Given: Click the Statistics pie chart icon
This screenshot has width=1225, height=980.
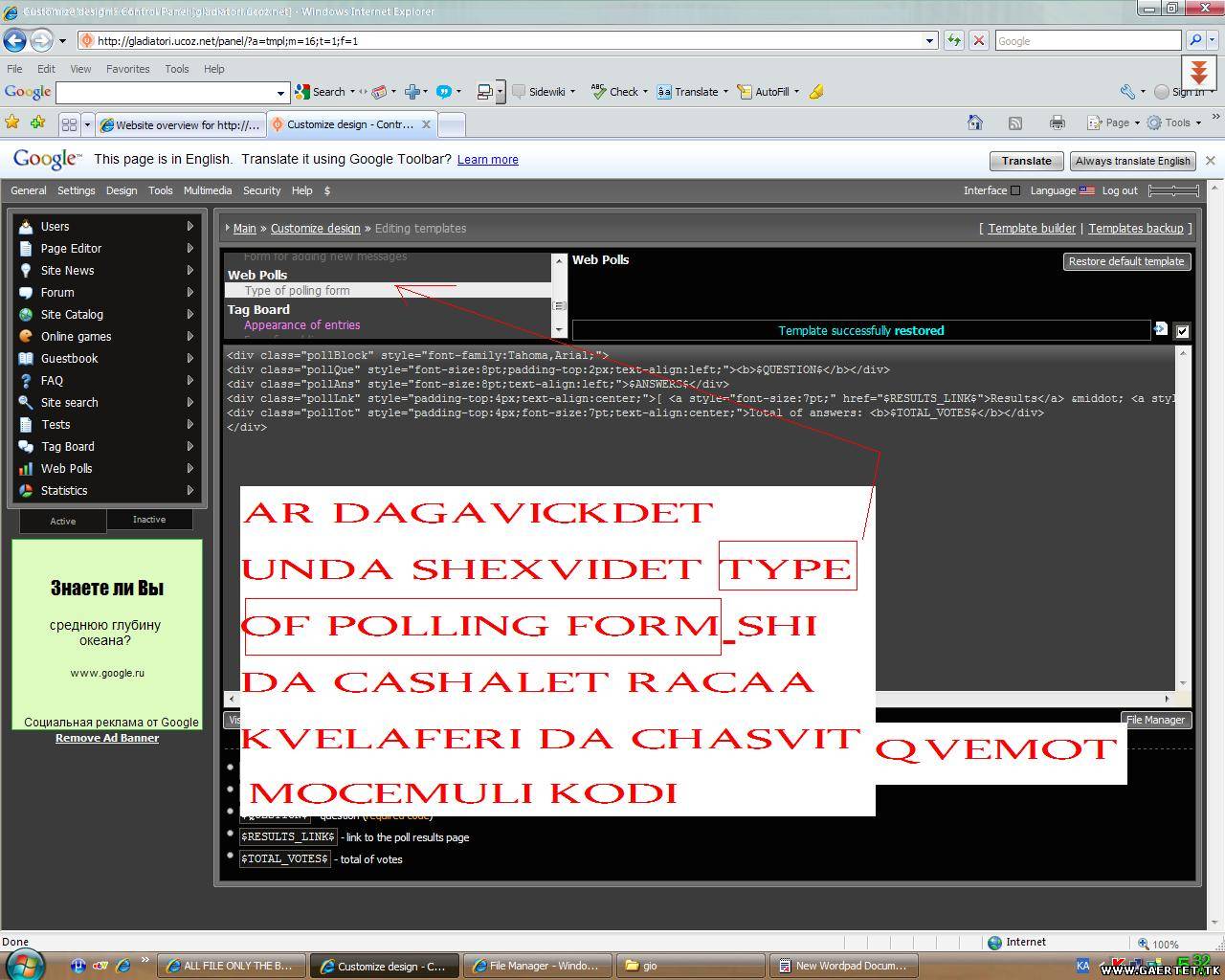Looking at the screenshot, I should pos(26,491).
